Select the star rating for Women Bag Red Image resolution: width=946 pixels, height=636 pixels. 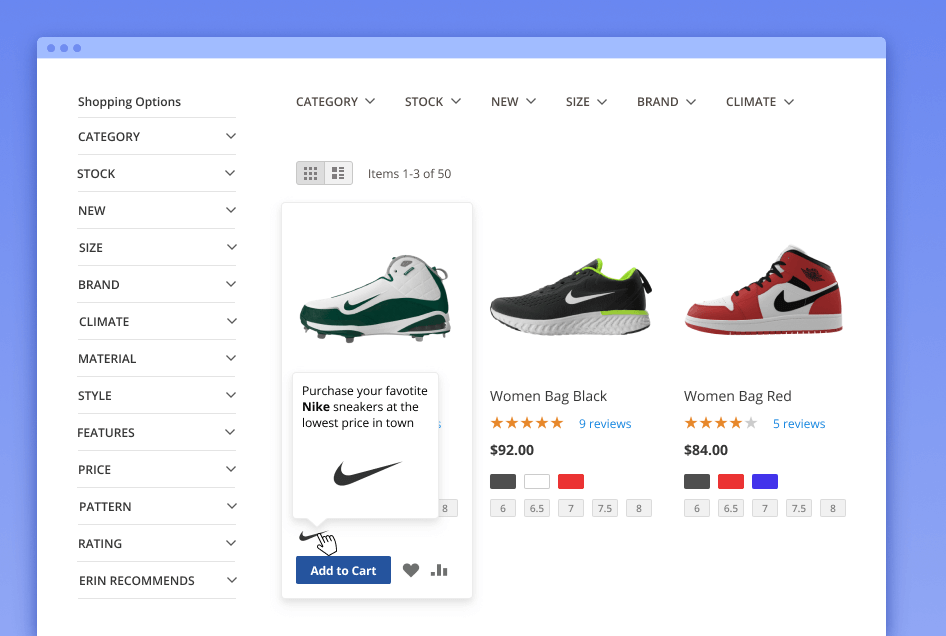tap(720, 422)
